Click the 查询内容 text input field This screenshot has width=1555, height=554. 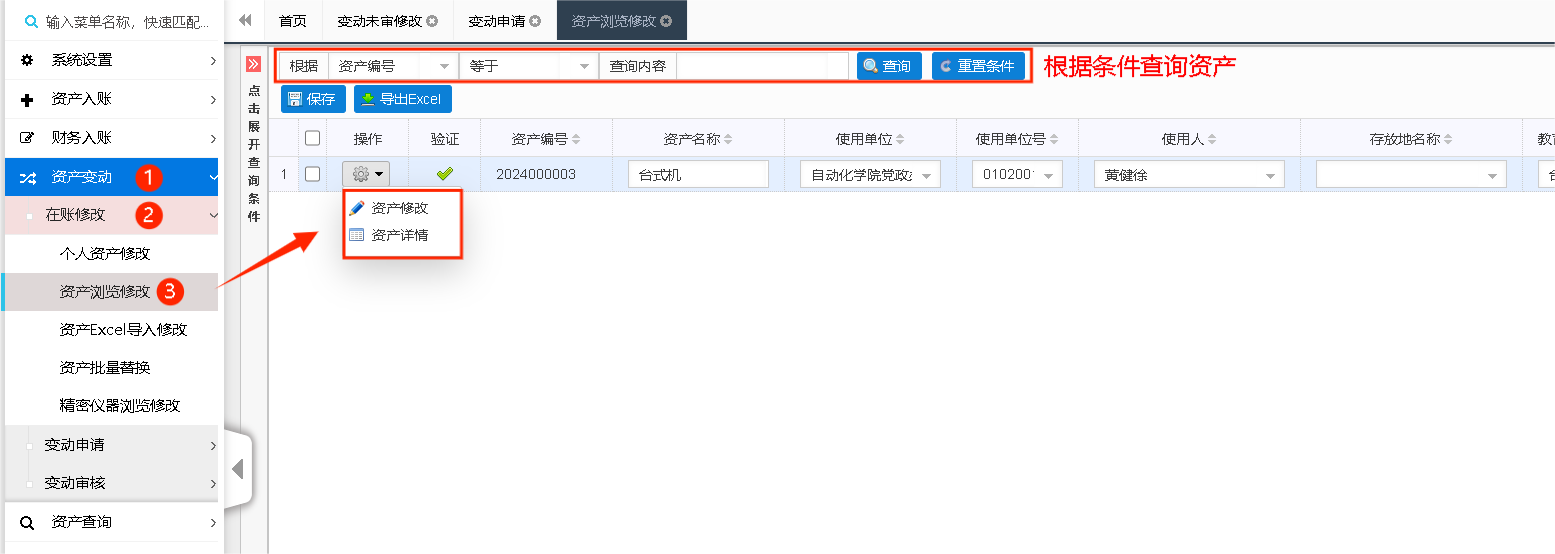tap(761, 66)
